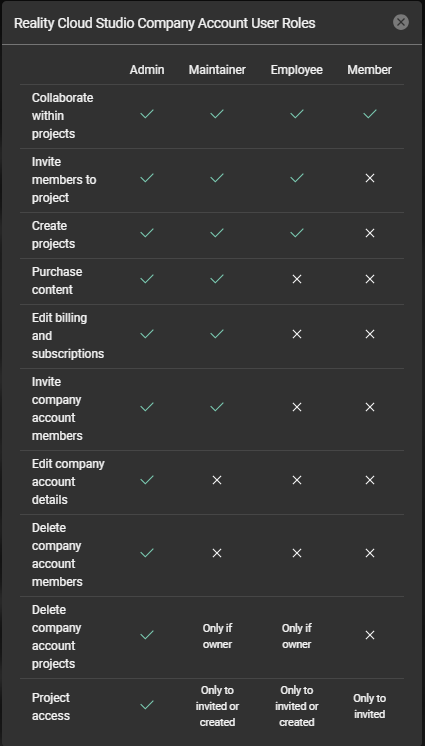Click Member X for Invite members to project
This screenshot has height=746, width=425.
[x=370, y=178]
